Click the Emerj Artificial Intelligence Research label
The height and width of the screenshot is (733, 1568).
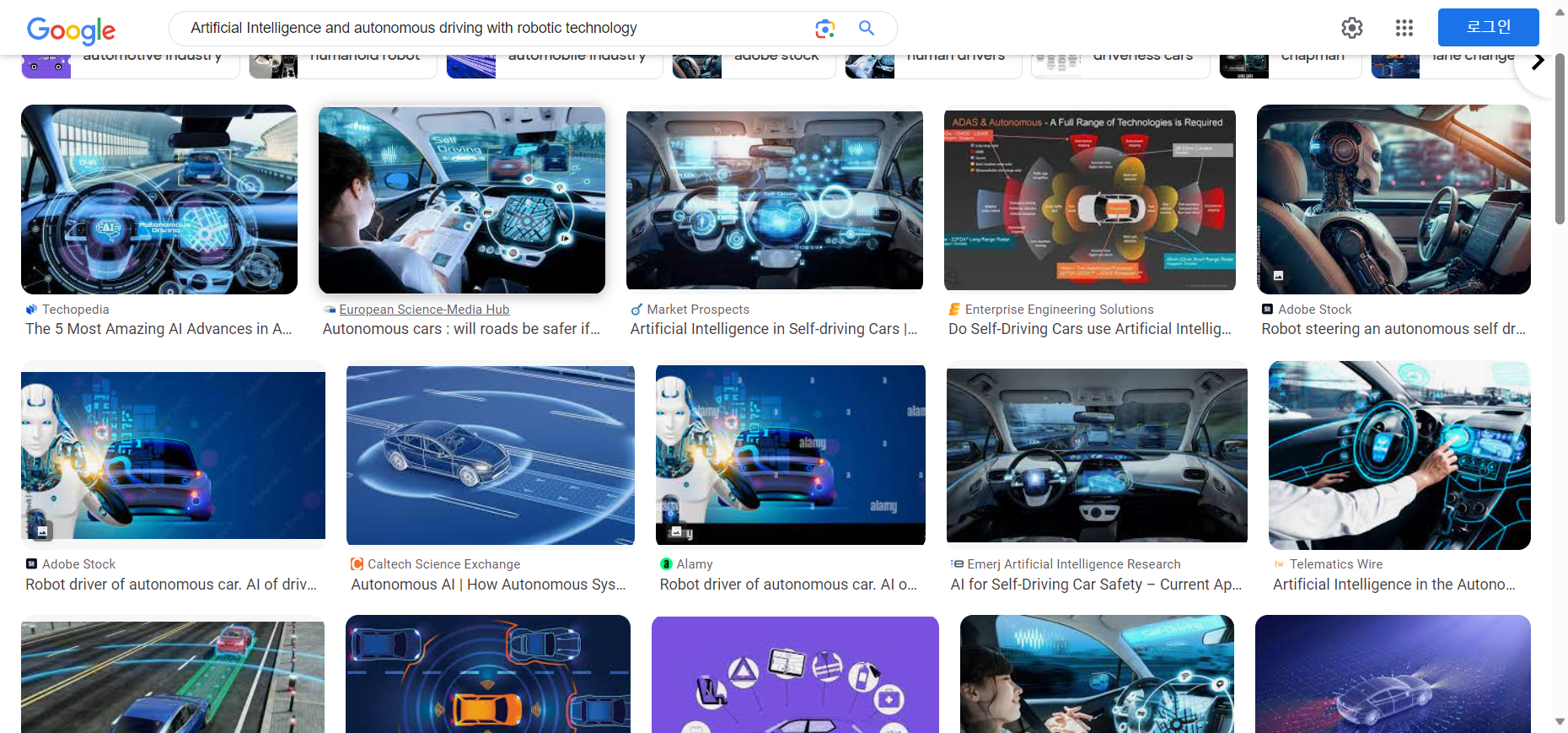pyautogui.click(x=1074, y=564)
